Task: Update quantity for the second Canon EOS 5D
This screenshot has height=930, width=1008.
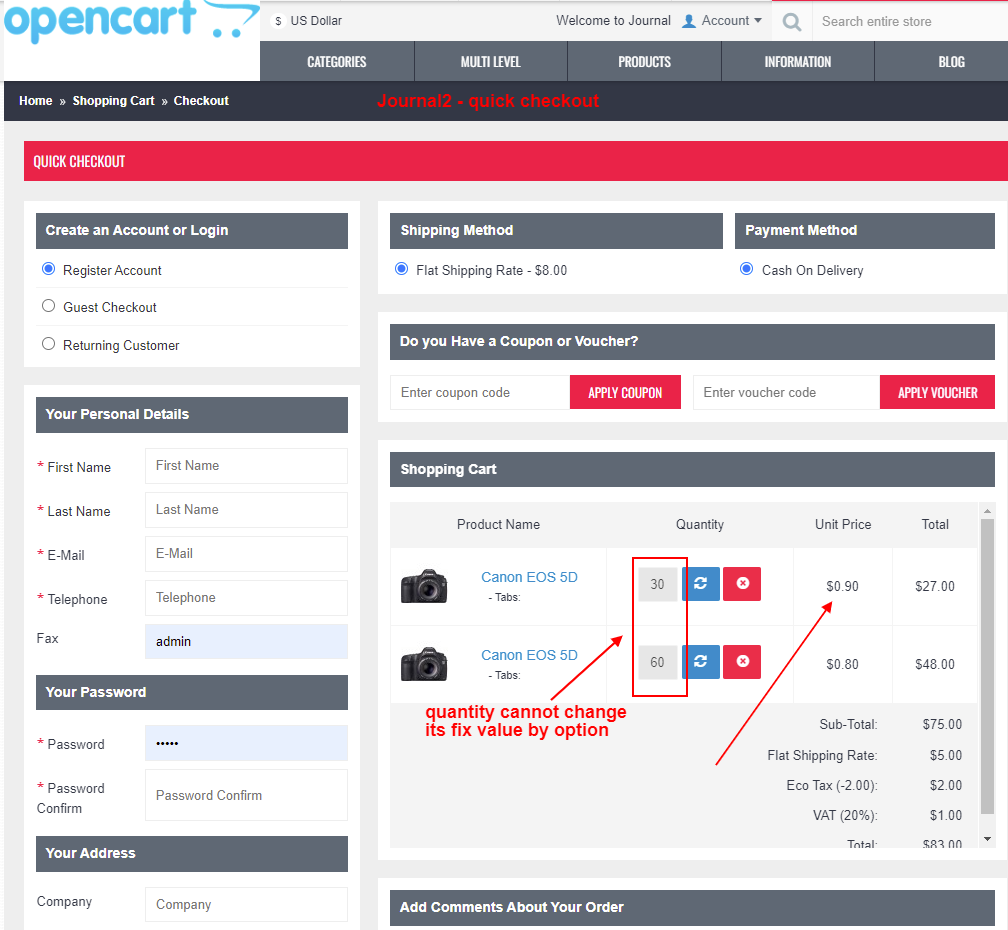Action: pyautogui.click(x=701, y=661)
